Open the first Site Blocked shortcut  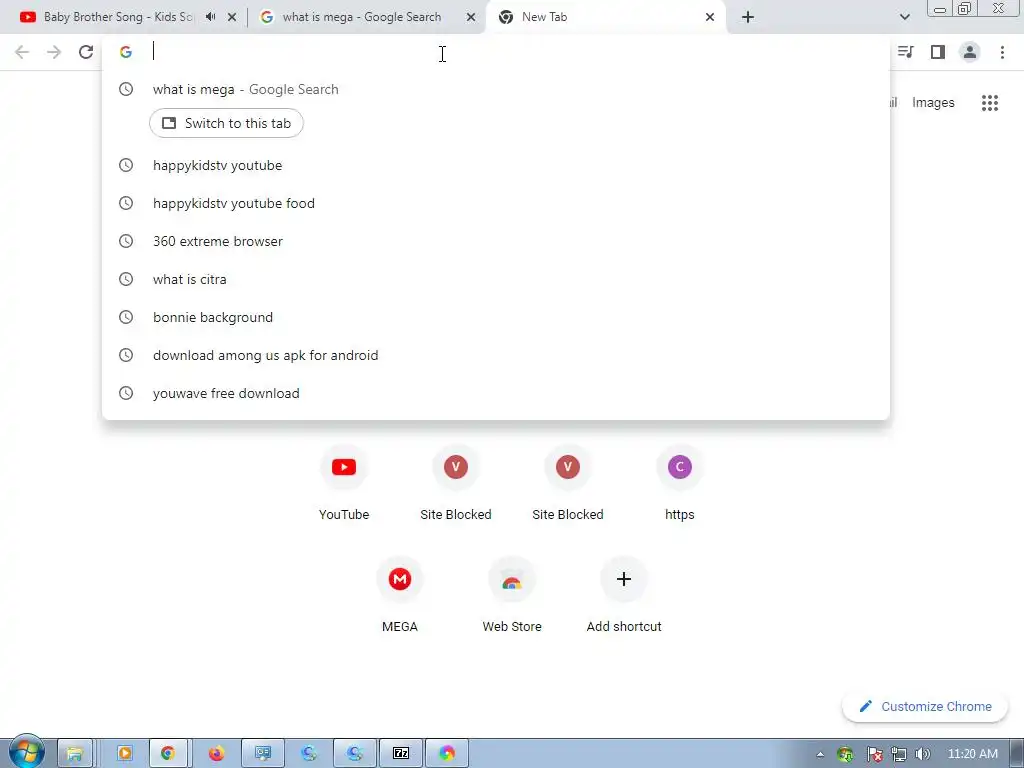coord(456,483)
